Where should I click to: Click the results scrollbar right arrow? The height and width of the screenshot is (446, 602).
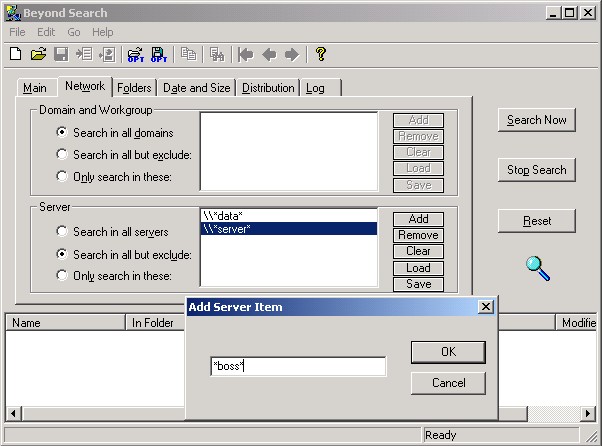(x=588, y=414)
